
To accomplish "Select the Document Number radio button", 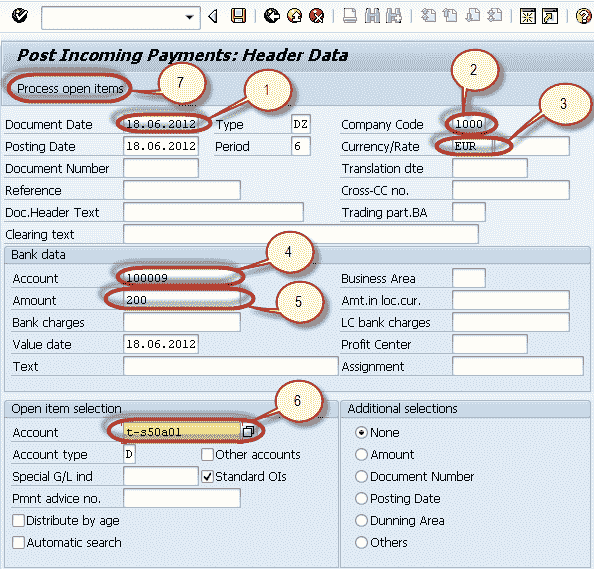I will (x=361, y=476).
